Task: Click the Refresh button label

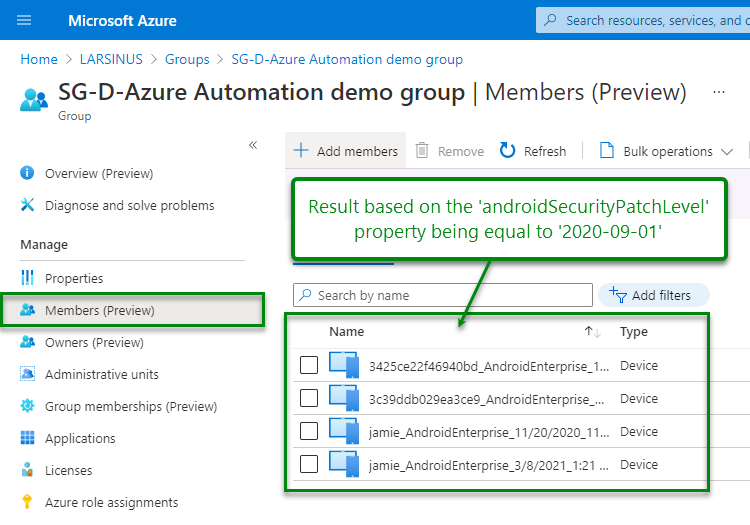Action: [x=545, y=152]
